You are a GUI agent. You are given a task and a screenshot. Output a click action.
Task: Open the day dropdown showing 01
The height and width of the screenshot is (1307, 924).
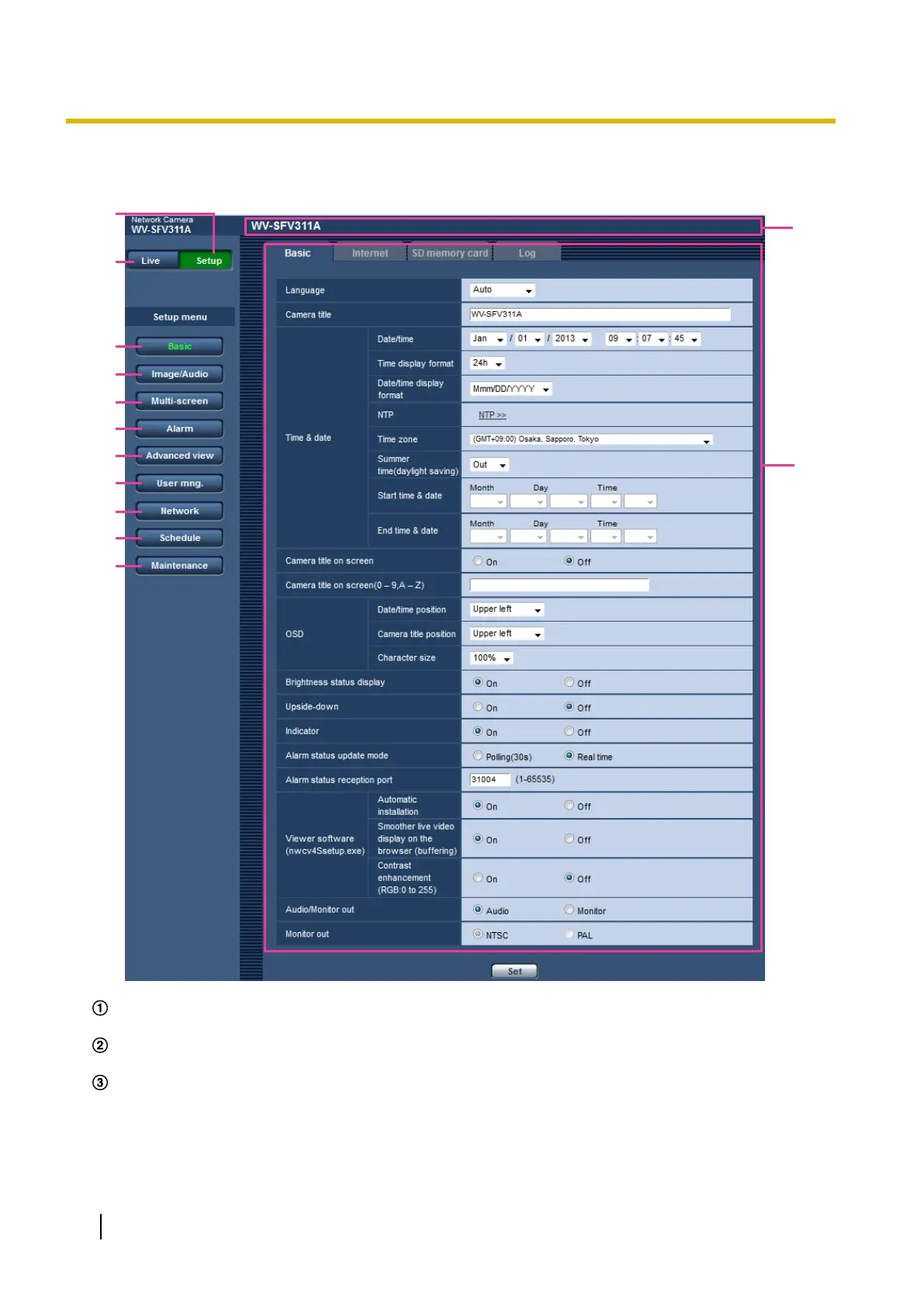529,339
